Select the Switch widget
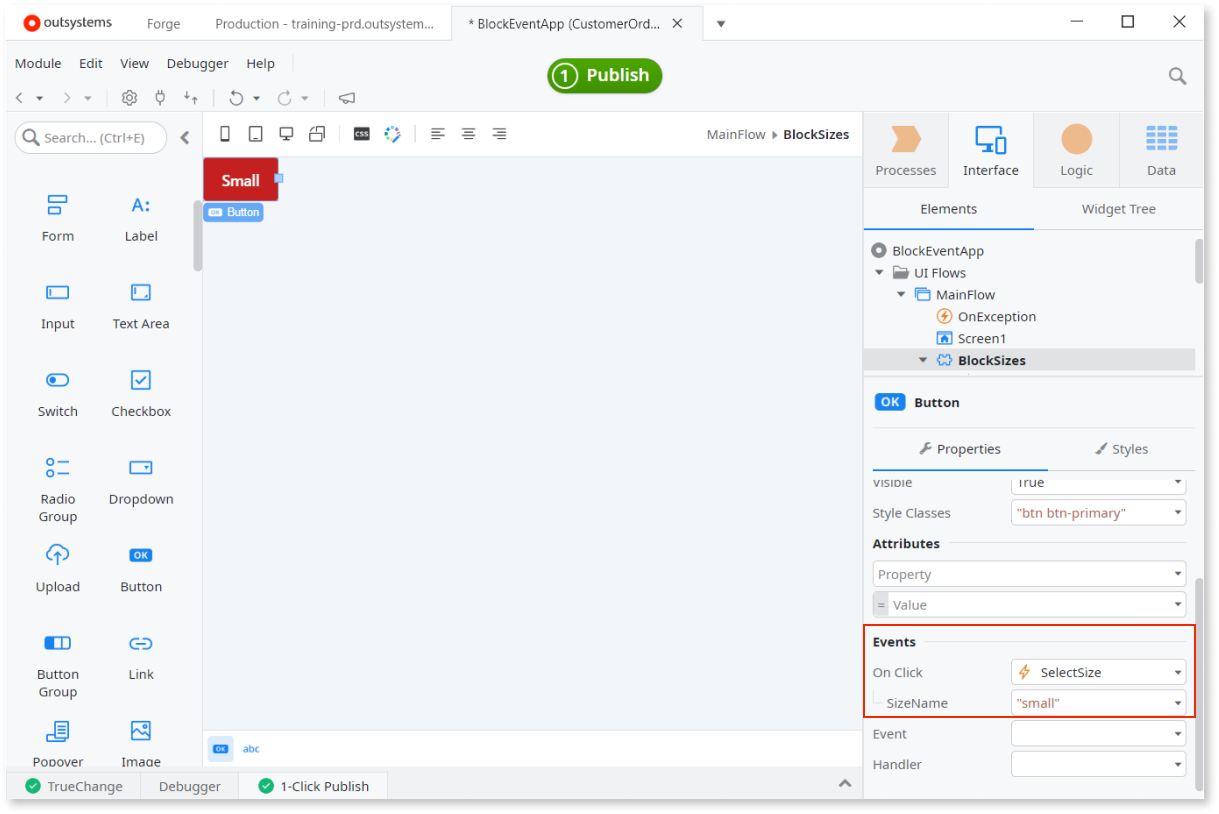1219x814 pixels. pyautogui.click(x=57, y=393)
